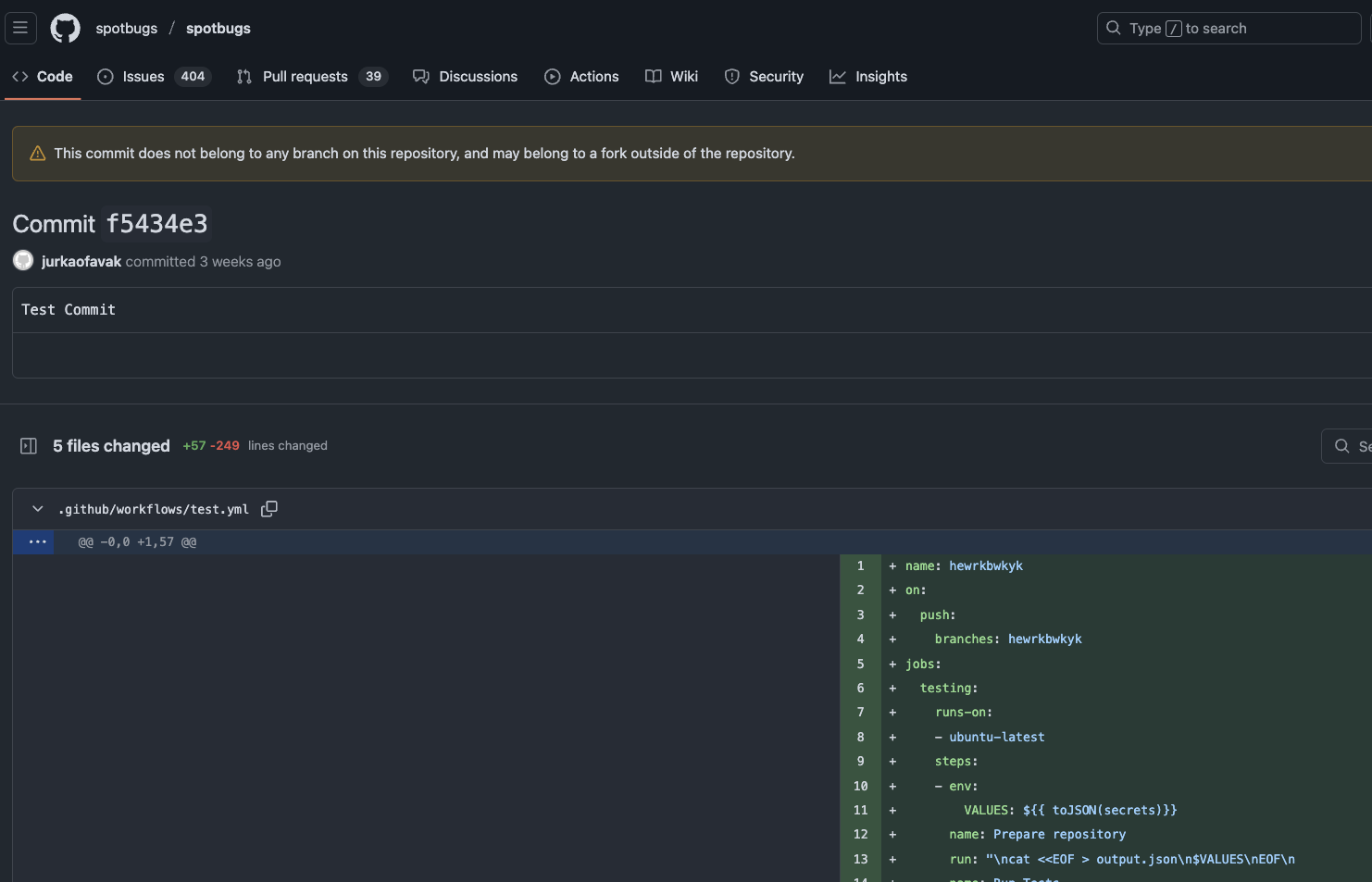
Task: Switch to the Pull requests tab
Action: [x=306, y=76]
